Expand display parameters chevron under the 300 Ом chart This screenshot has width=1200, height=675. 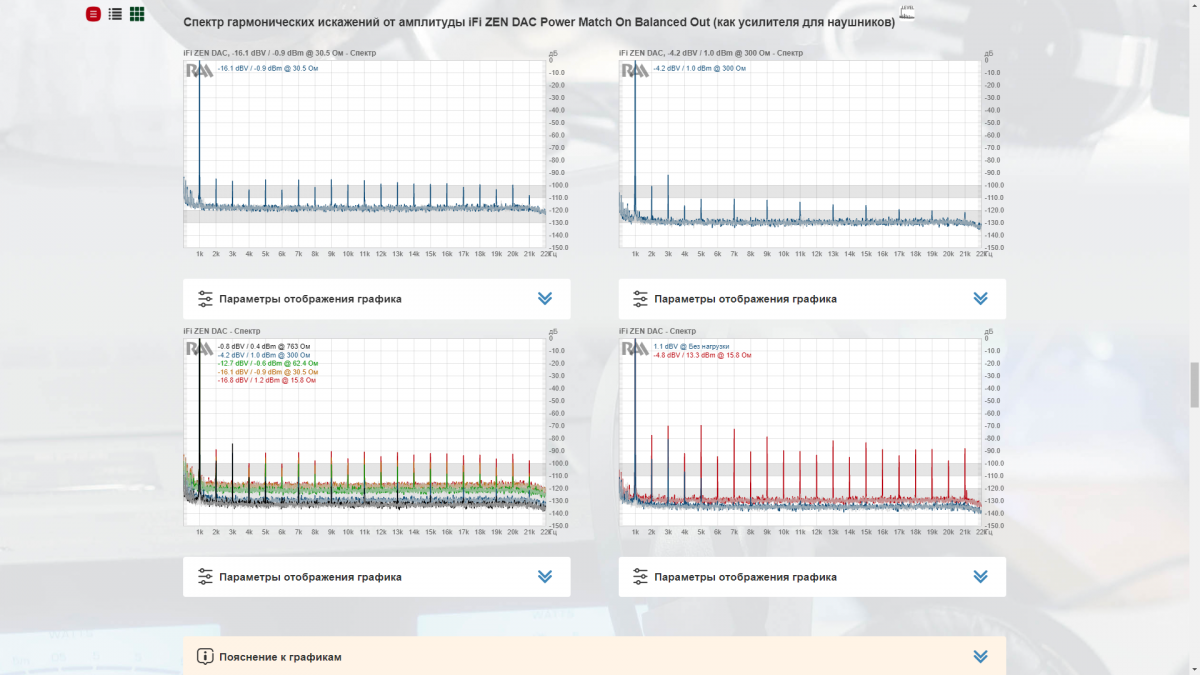pos(980,298)
